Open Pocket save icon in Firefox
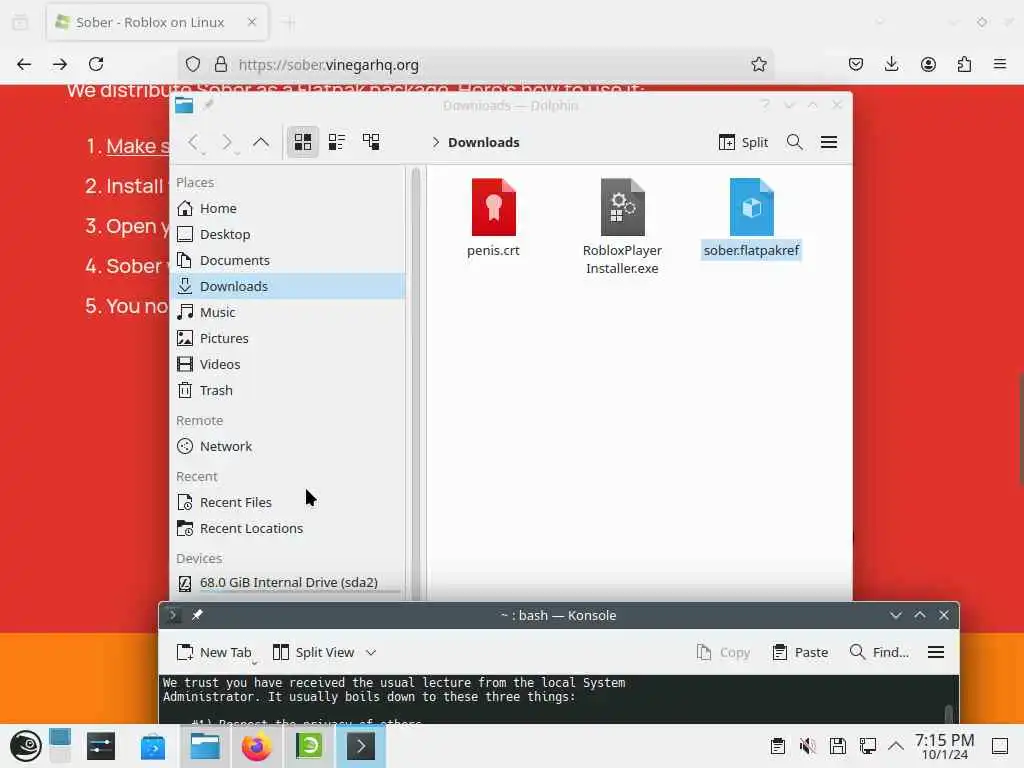Screen dimensions: 1024x768 pos(856,64)
